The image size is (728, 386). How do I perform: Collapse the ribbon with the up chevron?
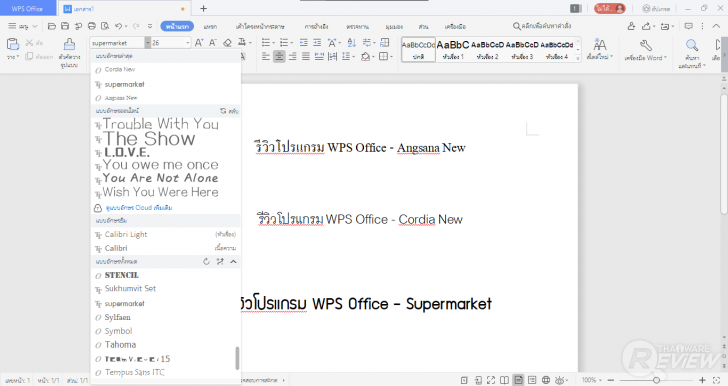point(716,26)
